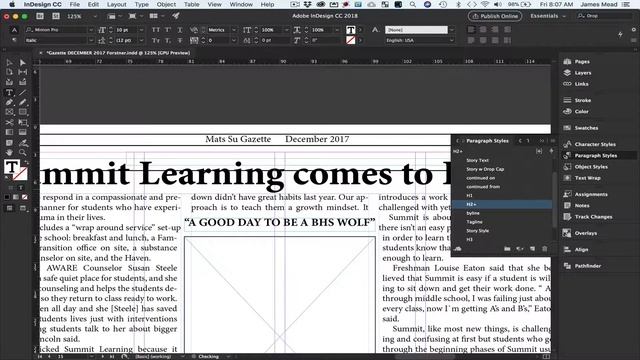The image size is (640, 360).
Task: Select the Eyedropper tool
Action: pos(23,142)
